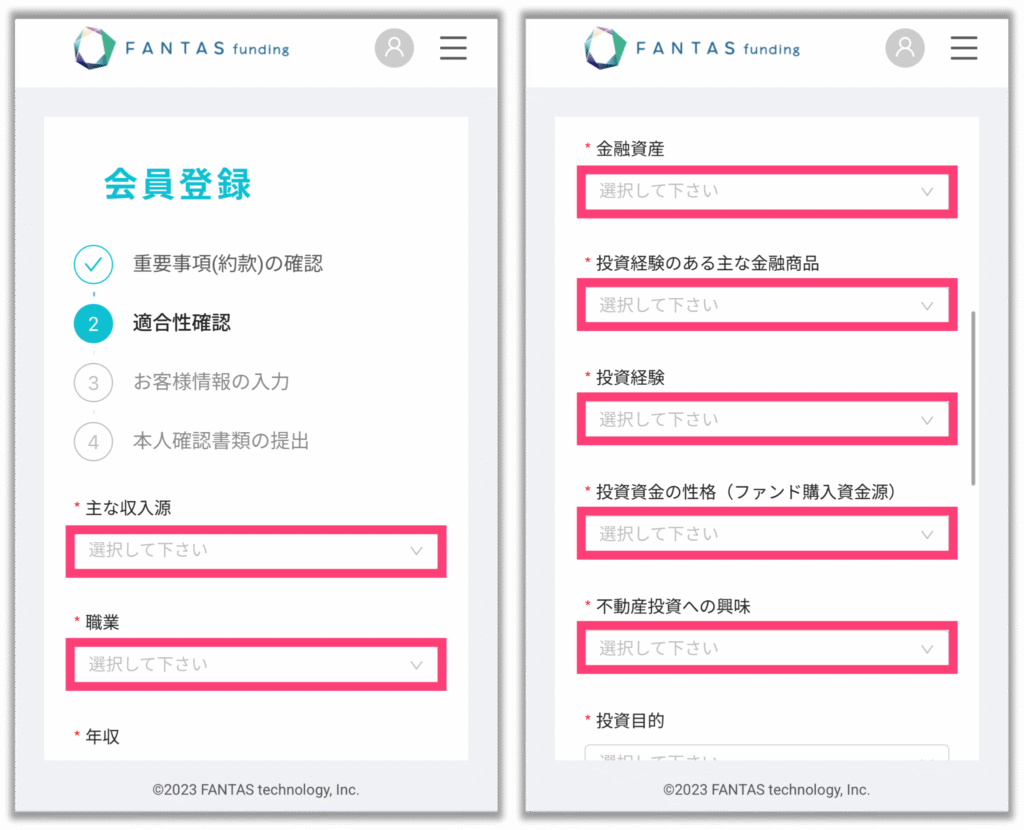Select step 3 circle for お客様情報の入力
This screenshot has width=1024, height=830.
[x=93, y=382]
